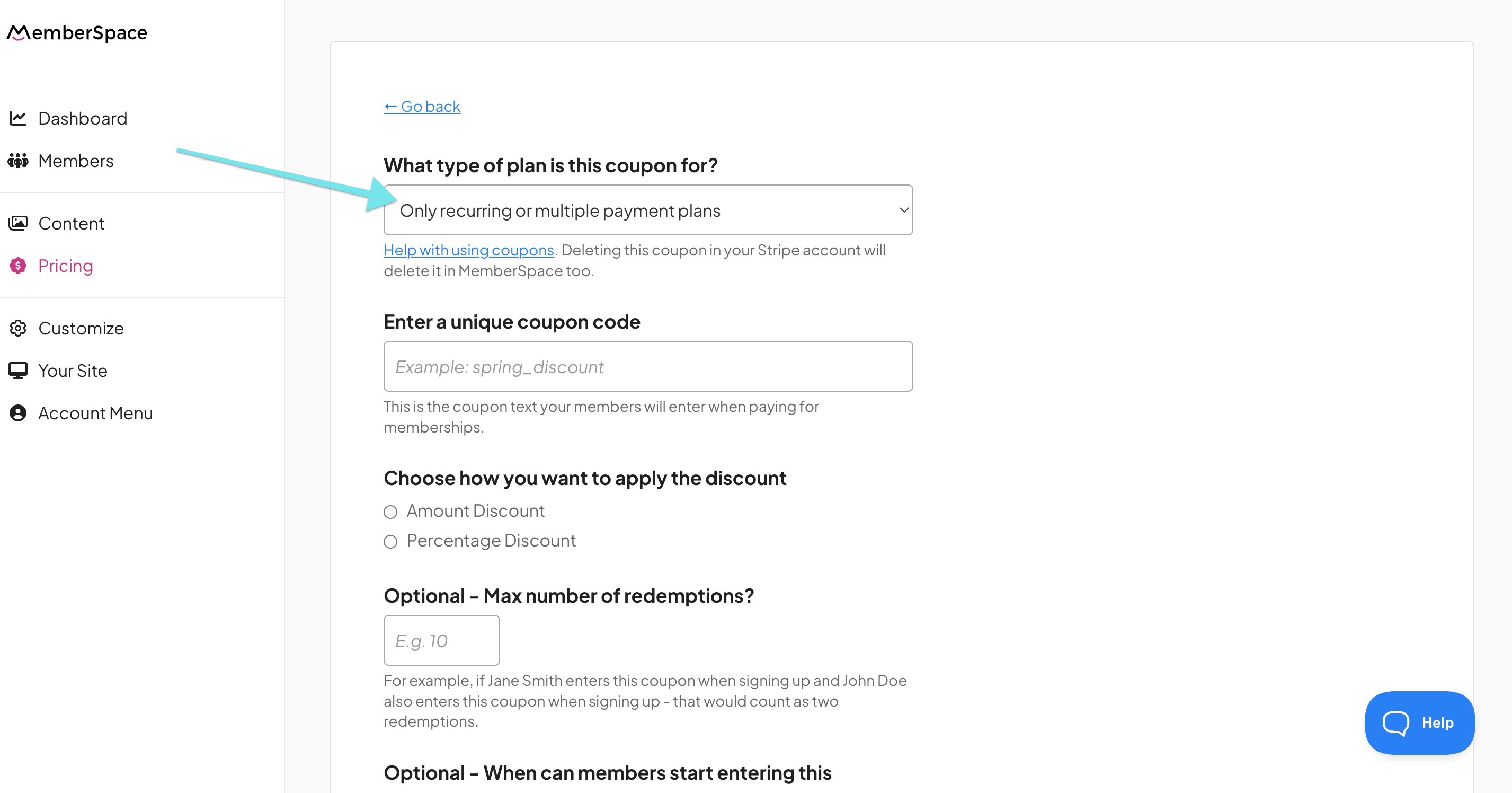Open the Members menu item

pos(76,161)
